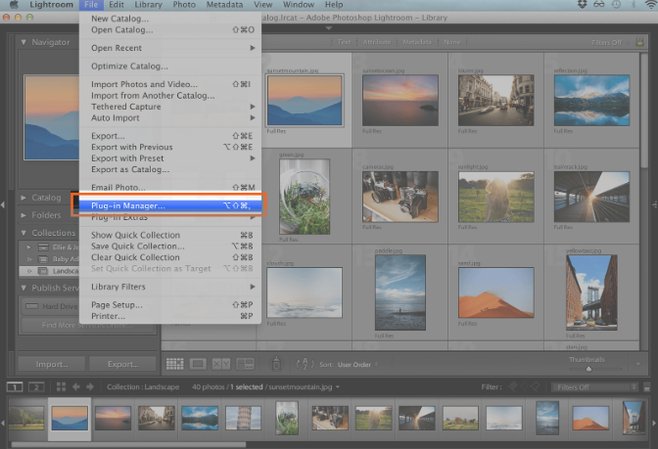Open second window button numbered 2
The width and height of the screenshot is (658, 449).
[36, 387]
